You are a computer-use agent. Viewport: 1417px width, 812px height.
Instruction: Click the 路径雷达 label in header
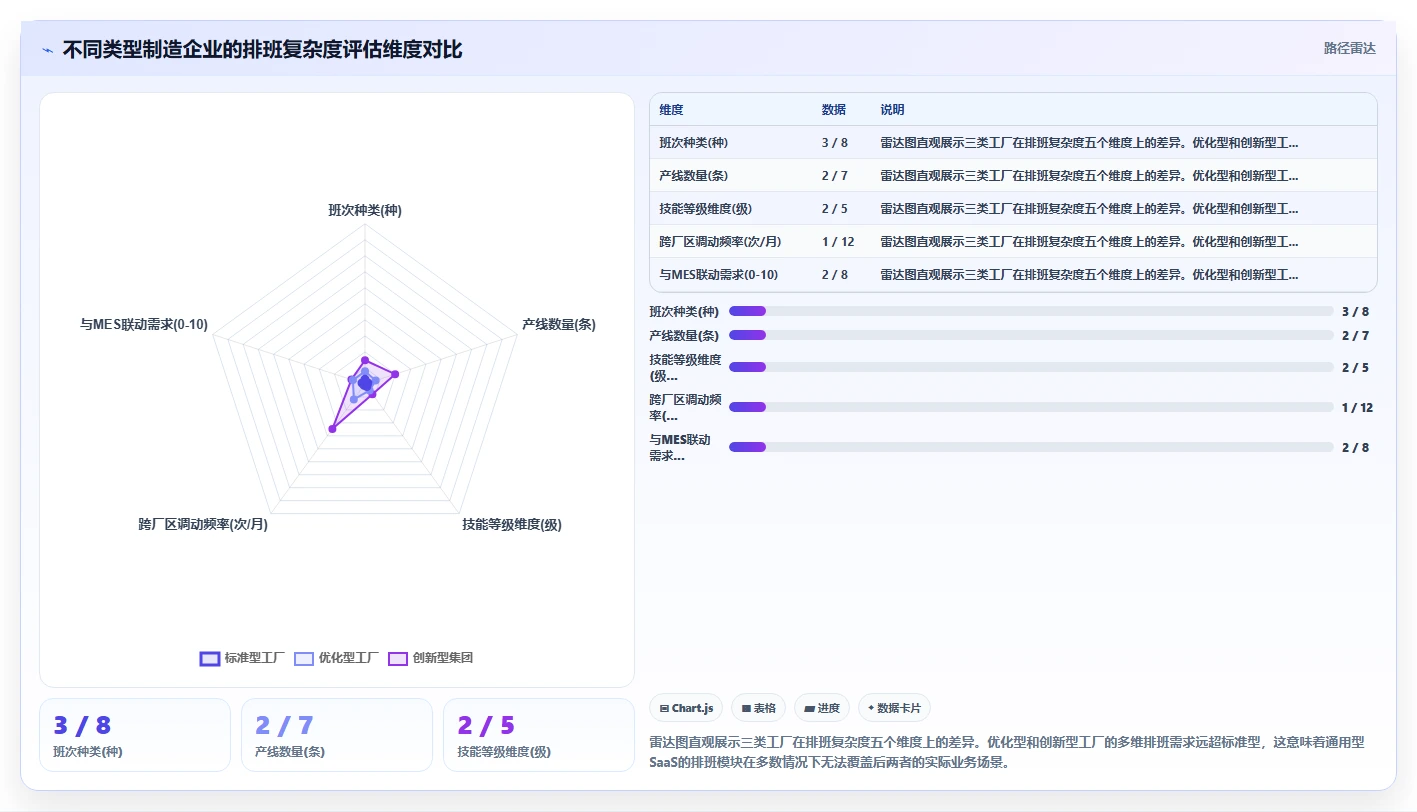(1349, 48)
